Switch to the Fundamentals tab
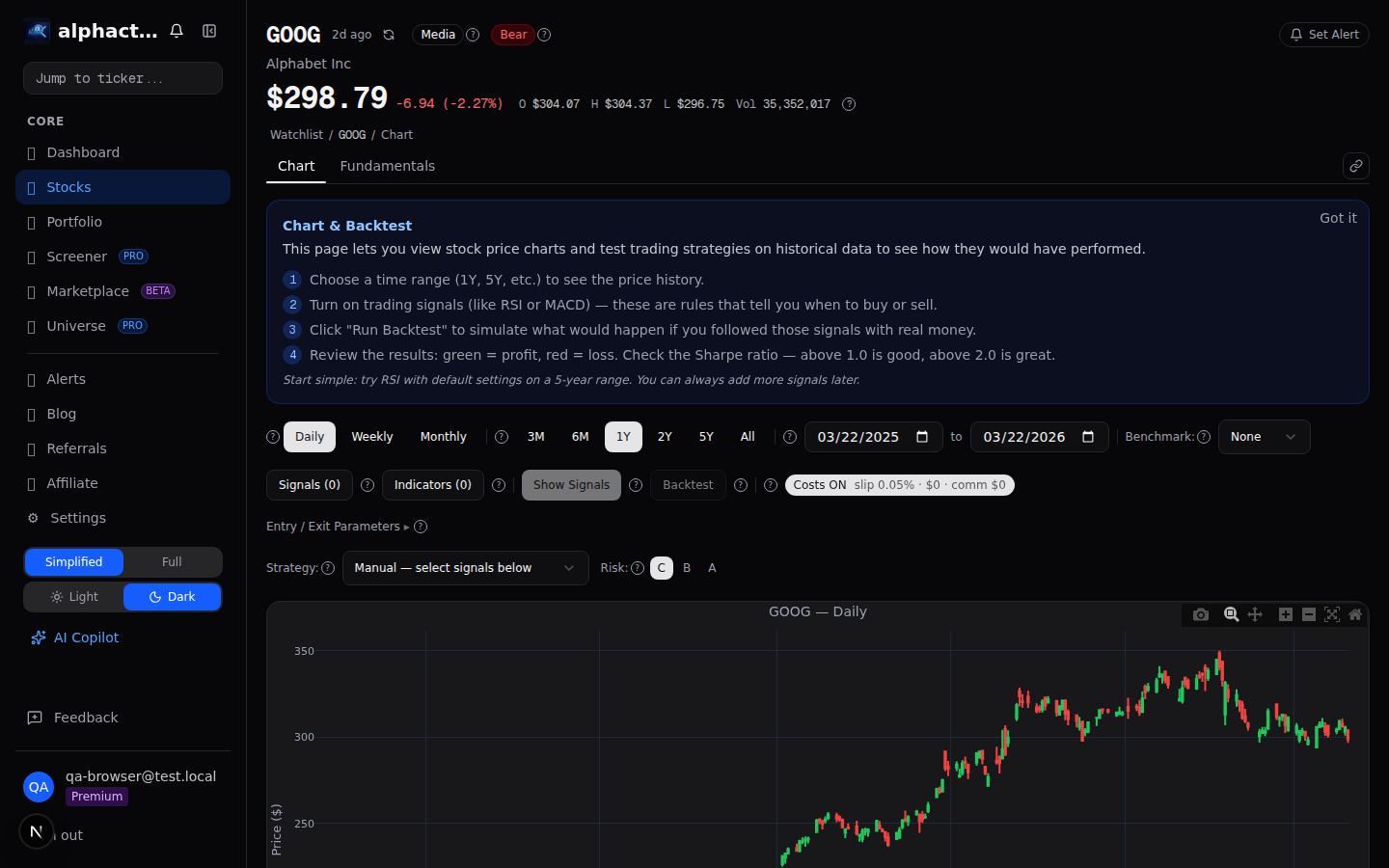 [388, 166]
